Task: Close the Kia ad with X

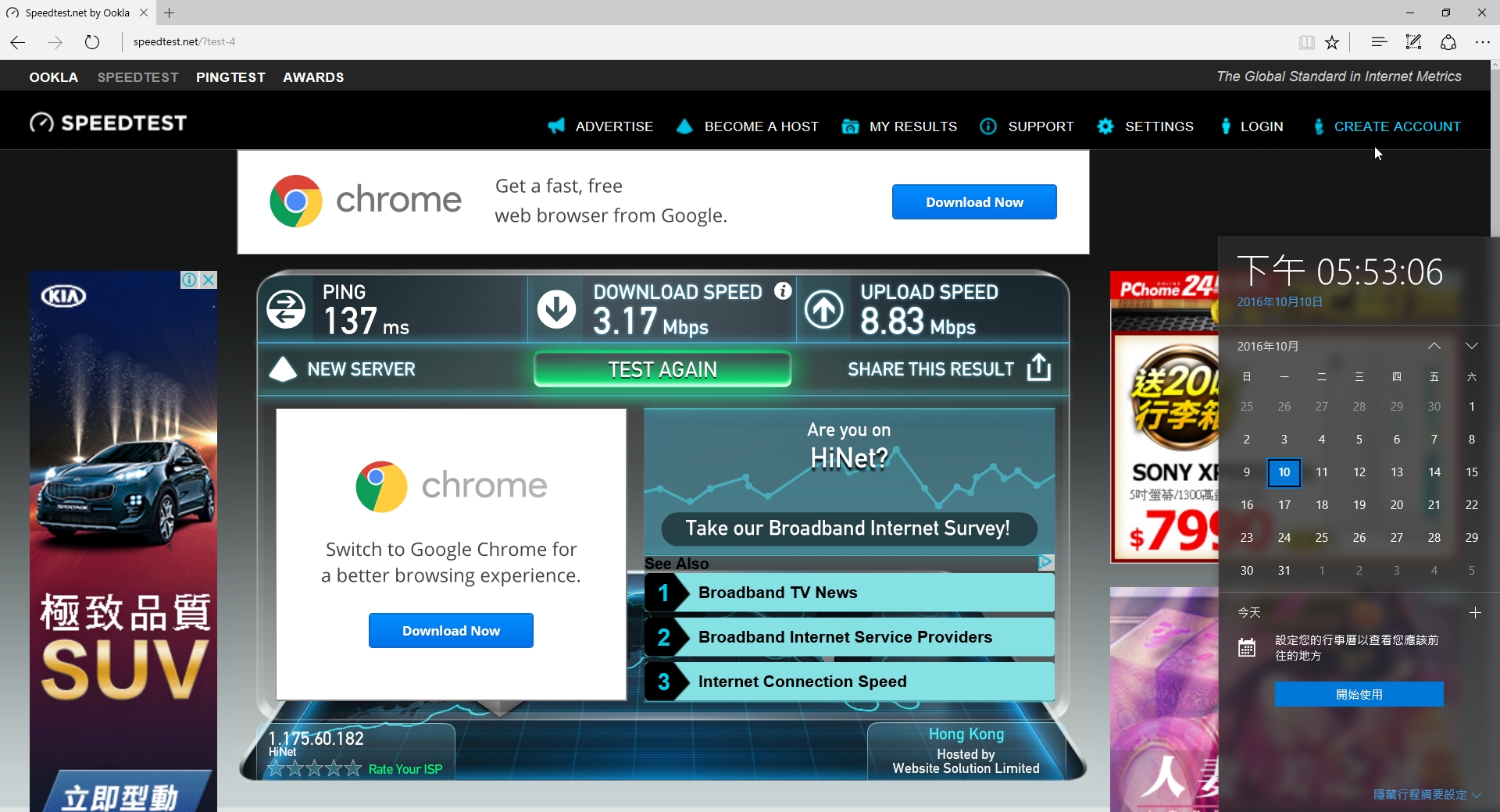Action: click(x=209, y=280)
